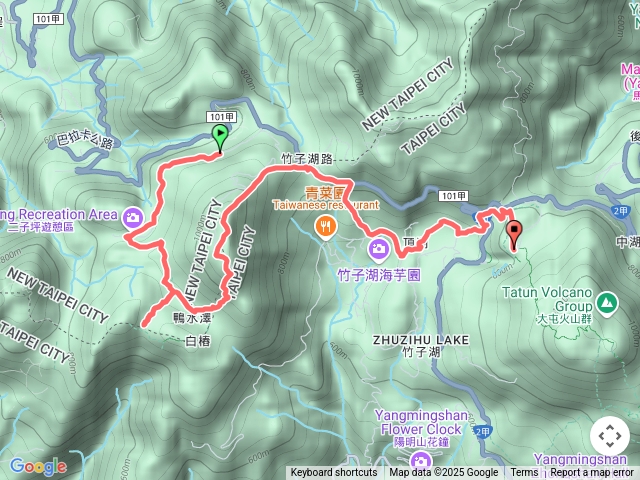This screenshot has height=480, width=640.
Task: Click the Tatun Volcano Group mountain icon
Action: 607,304
